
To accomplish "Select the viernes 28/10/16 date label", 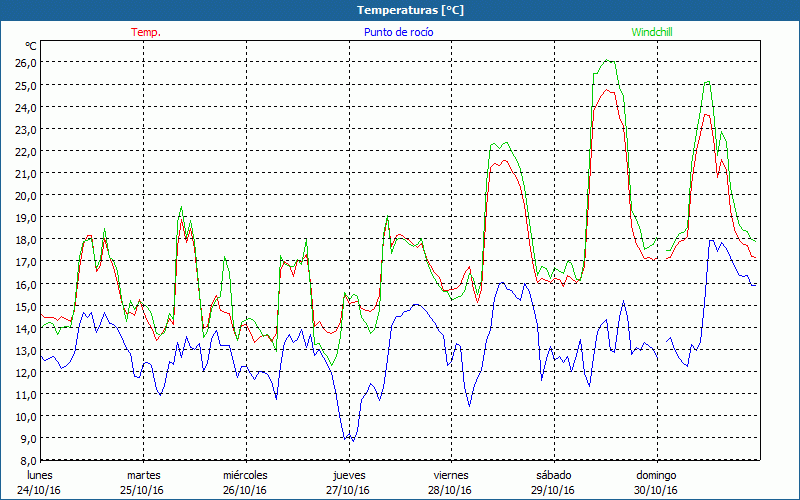I will pyautogui.click(x=451, y=482).
